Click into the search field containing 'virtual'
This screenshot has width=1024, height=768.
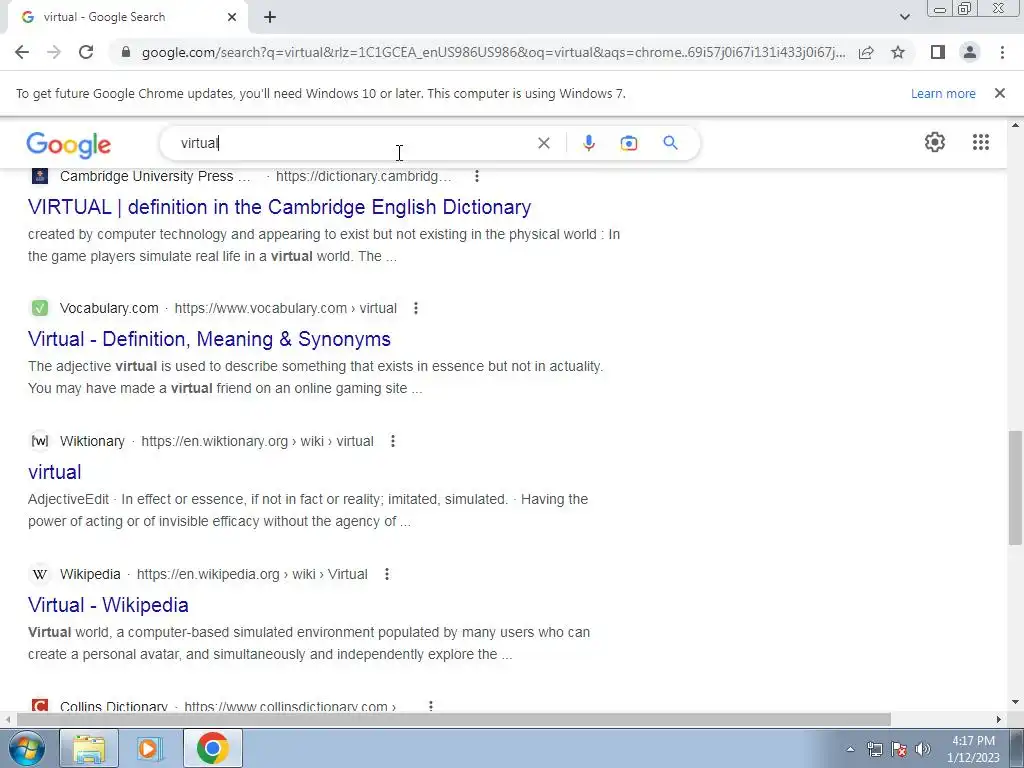pos(353,143)
